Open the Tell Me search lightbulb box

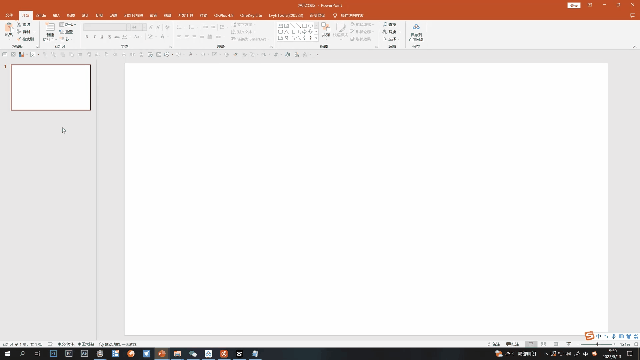[x=348, y=16]
